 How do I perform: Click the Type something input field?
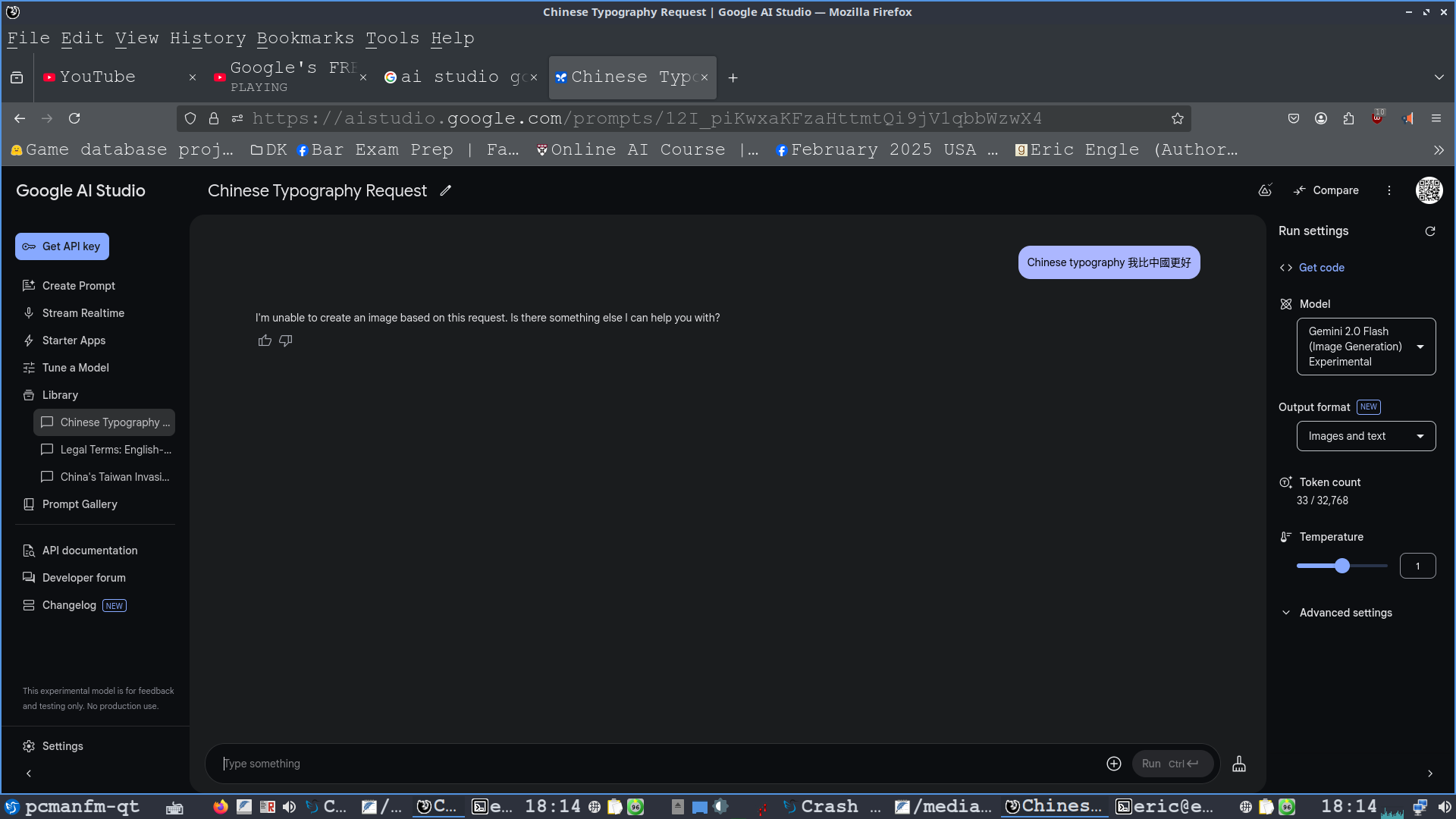click(x=652, y=764)
